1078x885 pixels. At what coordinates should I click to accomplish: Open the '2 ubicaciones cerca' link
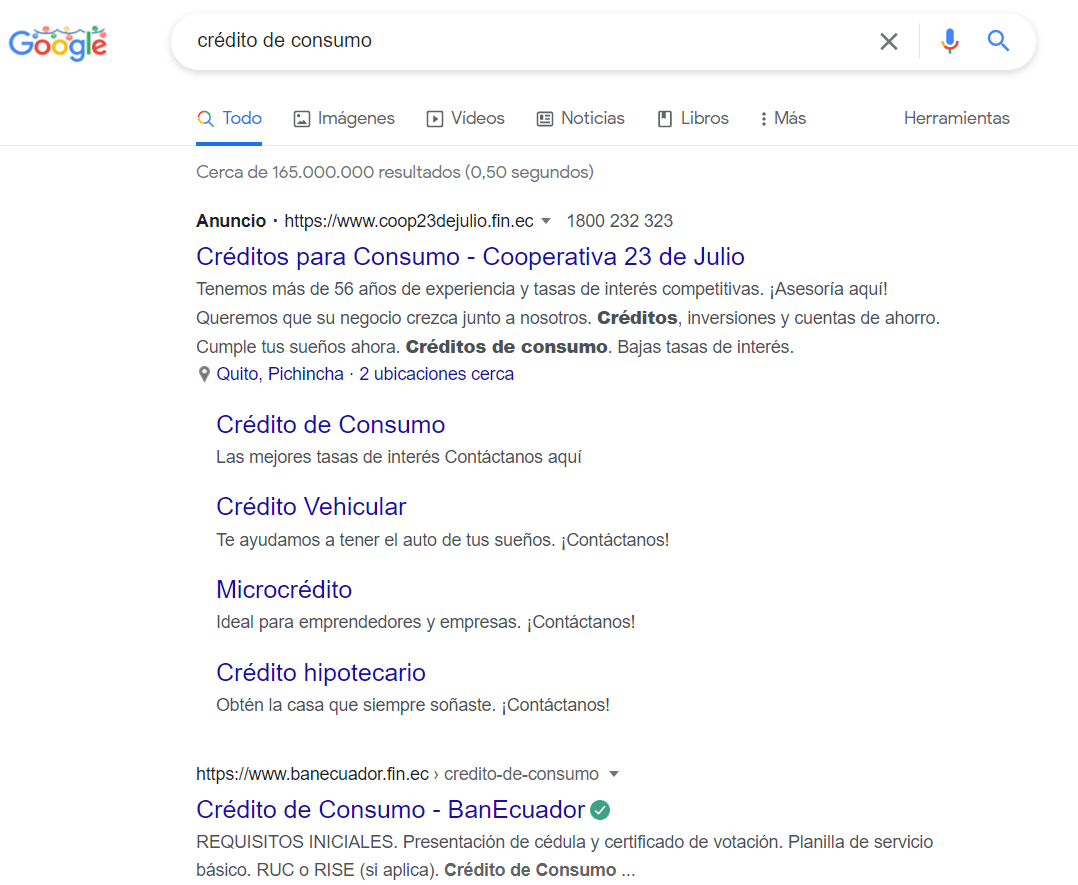pos(437,374)
